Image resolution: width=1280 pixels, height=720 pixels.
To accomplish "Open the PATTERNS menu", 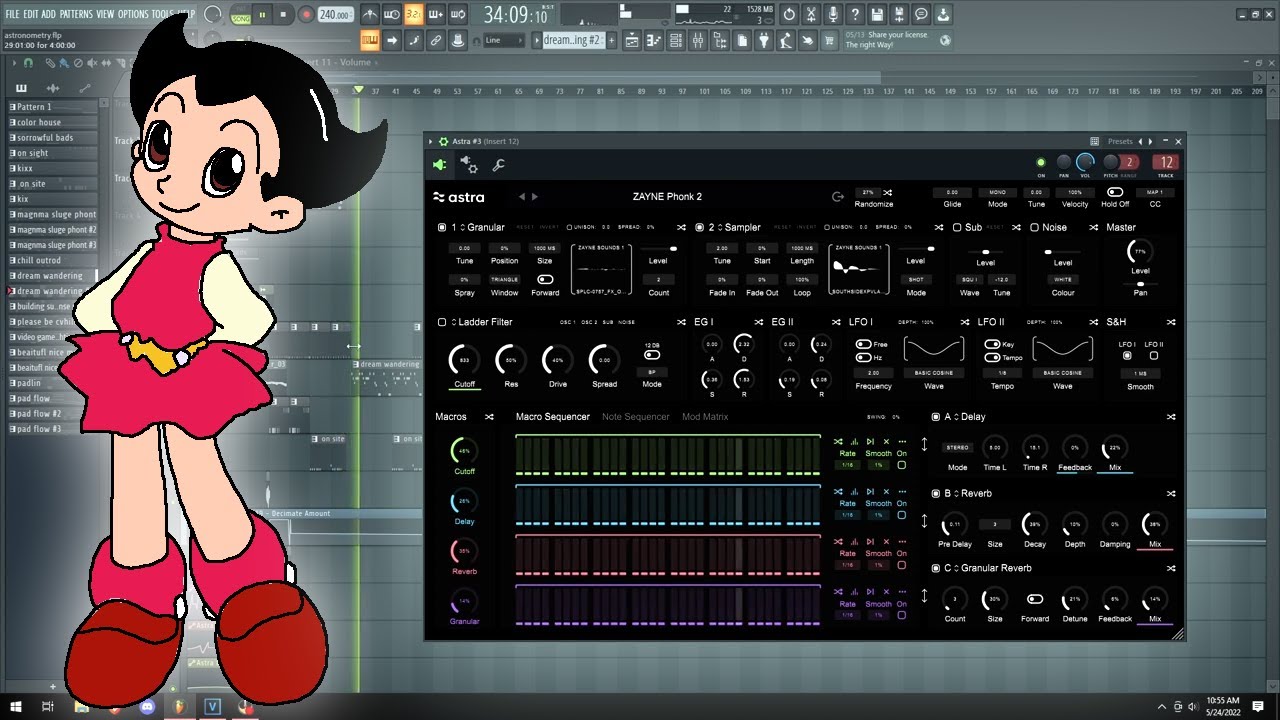I will 76,14.
